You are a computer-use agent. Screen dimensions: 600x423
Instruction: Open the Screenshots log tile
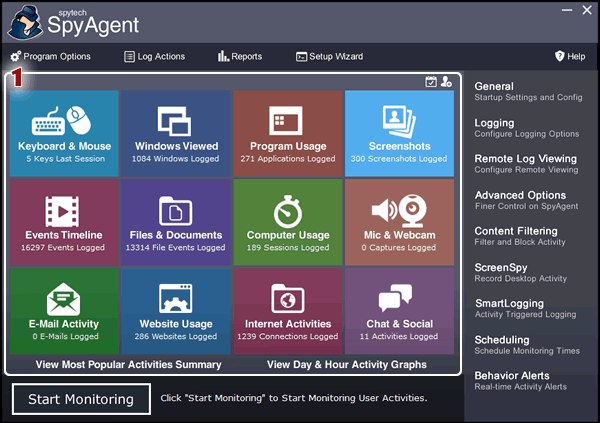click(399, 134)
